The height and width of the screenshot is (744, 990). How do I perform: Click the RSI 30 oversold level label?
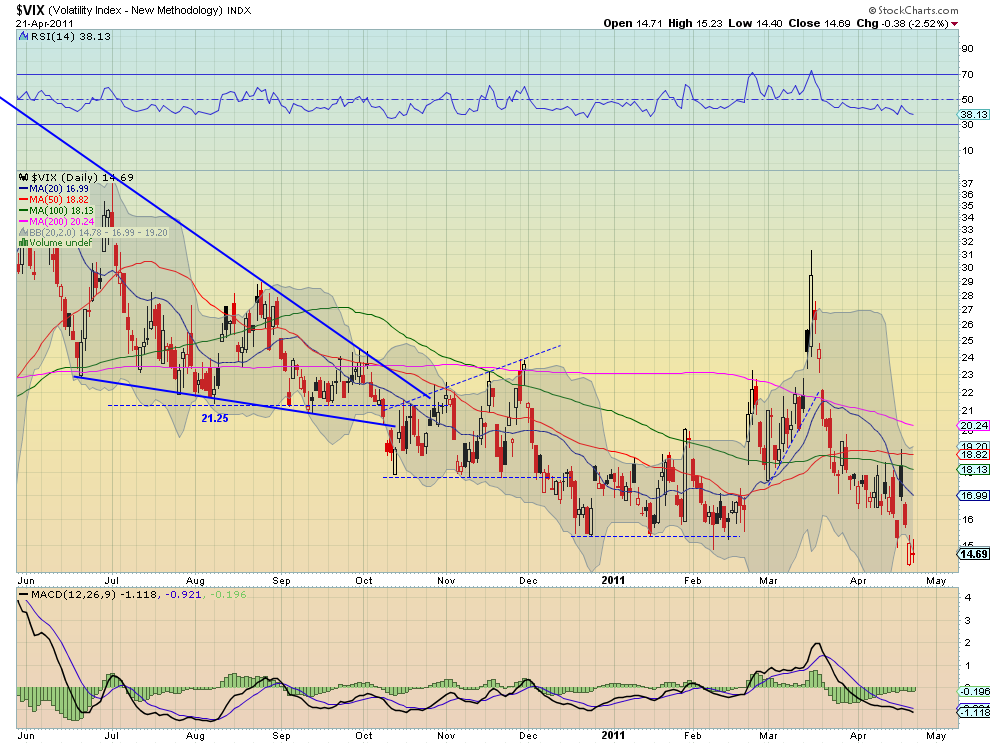point(967,124)
